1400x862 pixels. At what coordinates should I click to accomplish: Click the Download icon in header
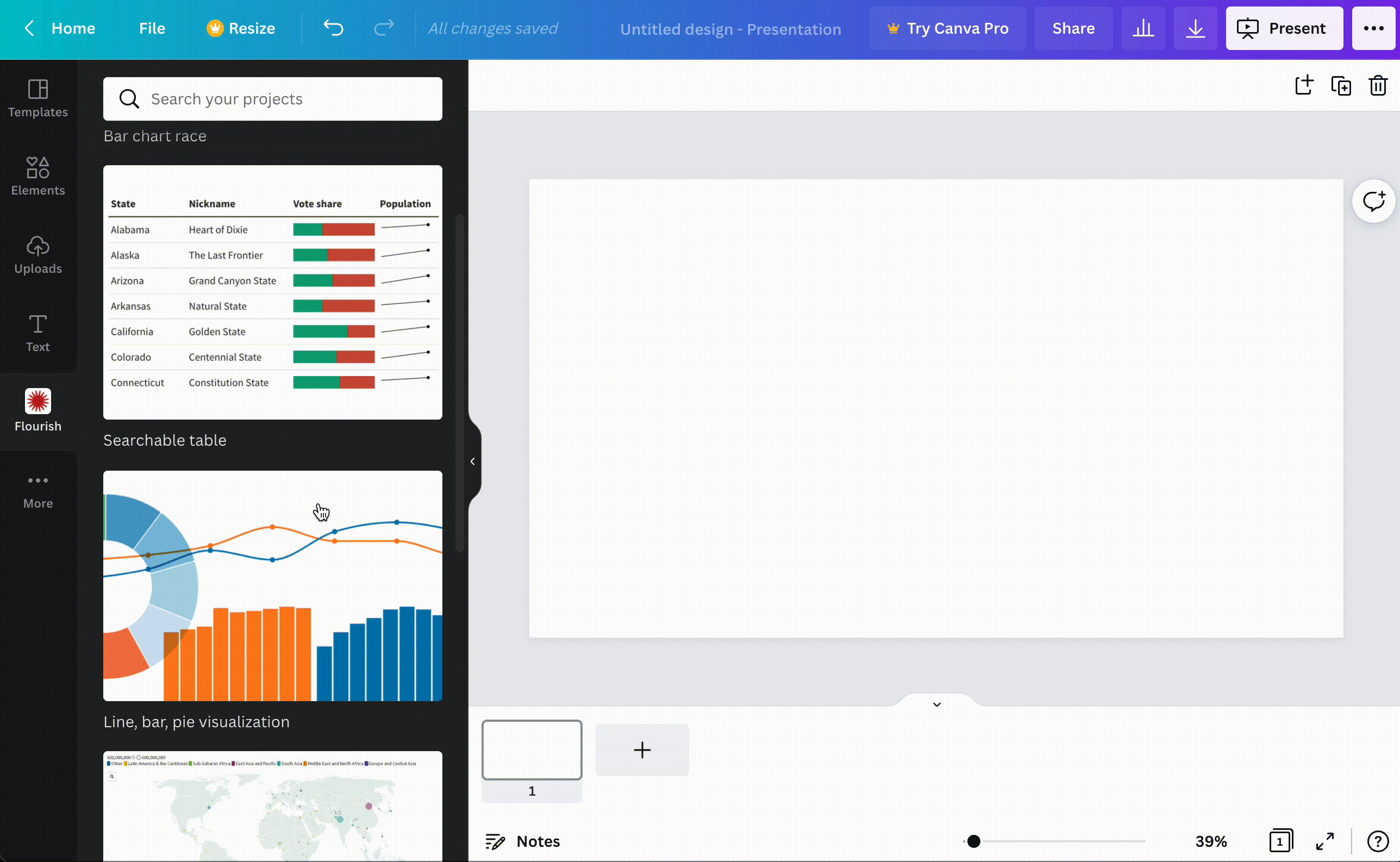(x=1195, y=28)
